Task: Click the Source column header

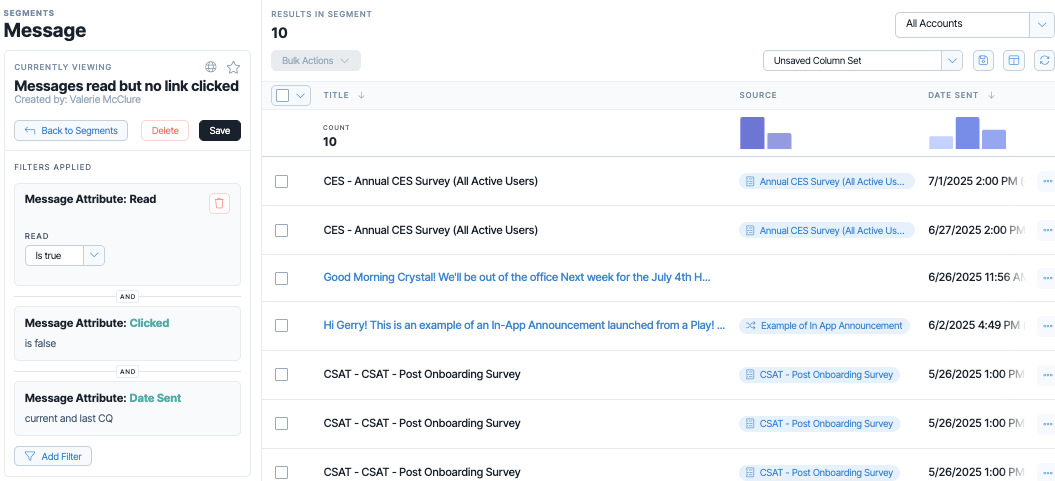Action: [x=758, y=96]
